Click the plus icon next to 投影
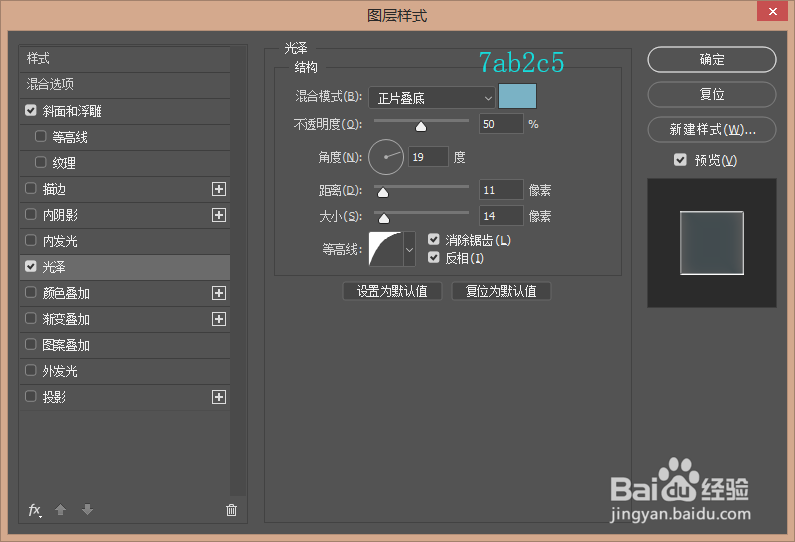 click(x=219, y=397)
